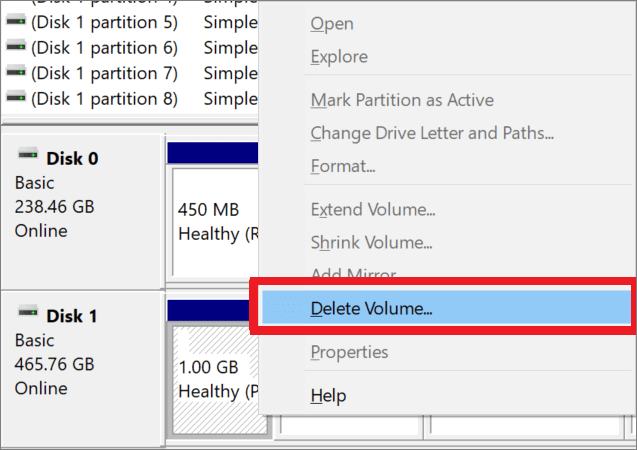Click the Disk 1 drive icon
The height and width of the screenshot is (450, 637).
tap(28, 316)
